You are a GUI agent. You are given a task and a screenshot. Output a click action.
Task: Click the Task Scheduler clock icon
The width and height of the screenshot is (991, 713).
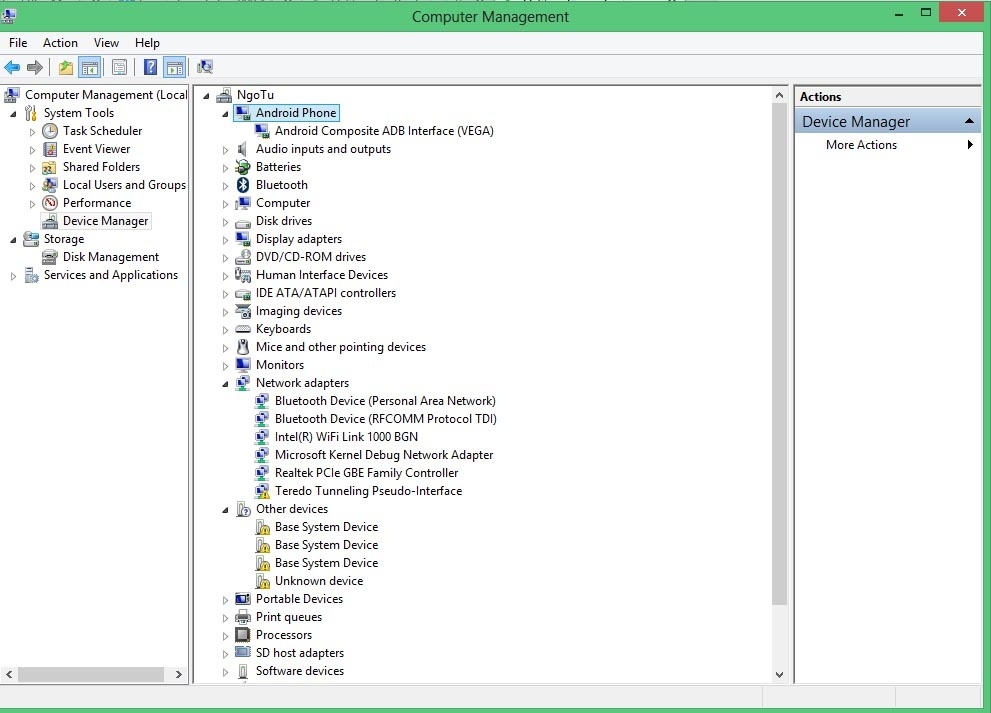50,131
